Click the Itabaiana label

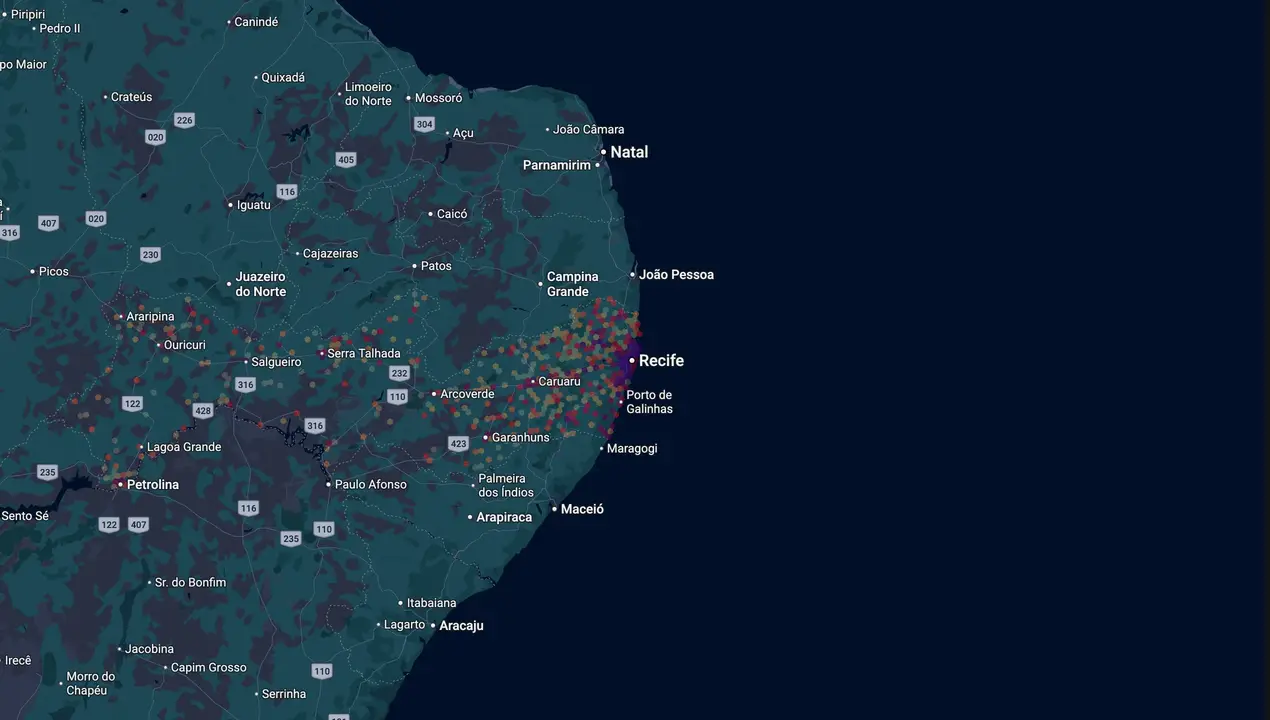pos(431,604)
